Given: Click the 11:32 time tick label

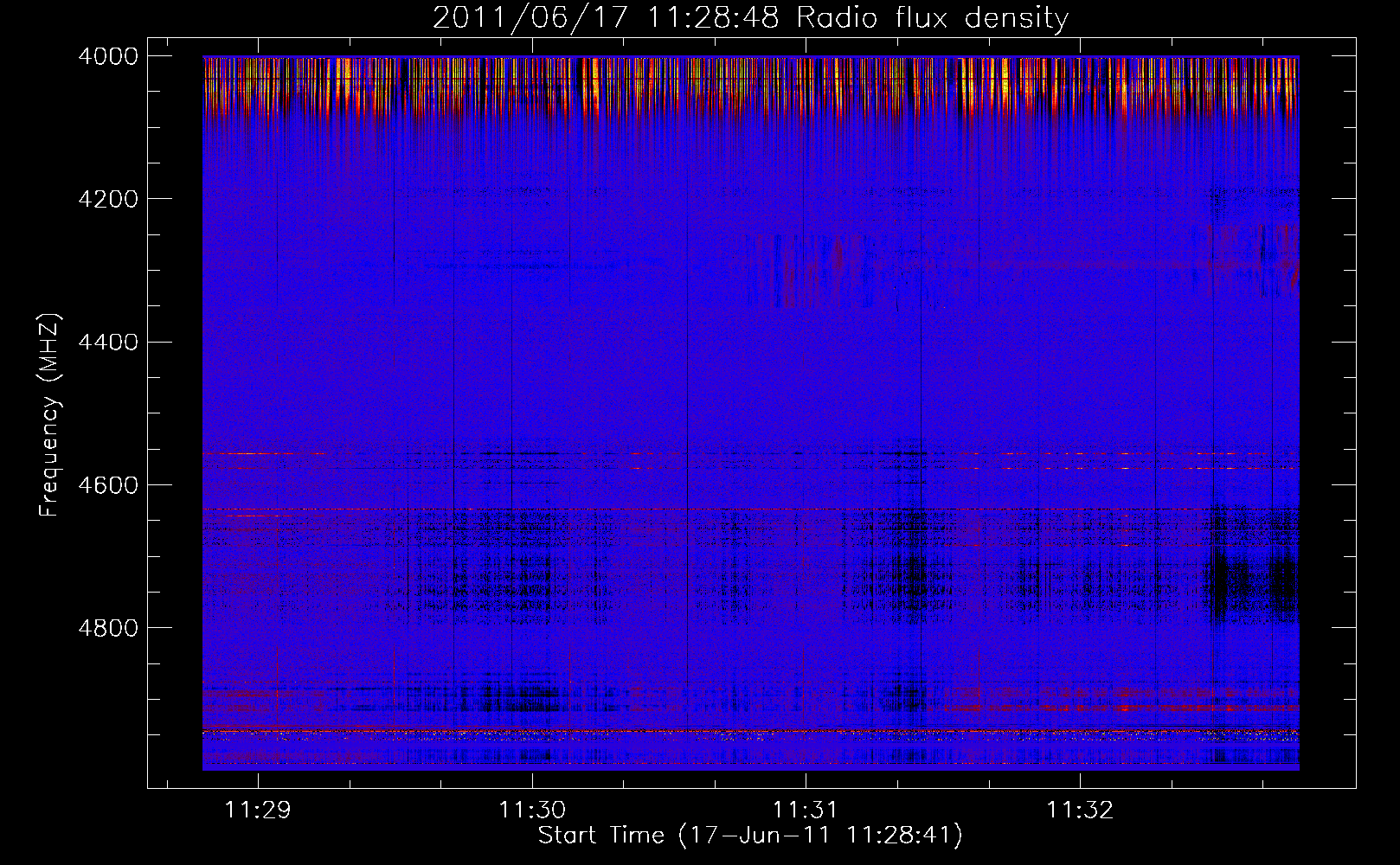Looking at the screenshot, I should (x=1080, y=811).
